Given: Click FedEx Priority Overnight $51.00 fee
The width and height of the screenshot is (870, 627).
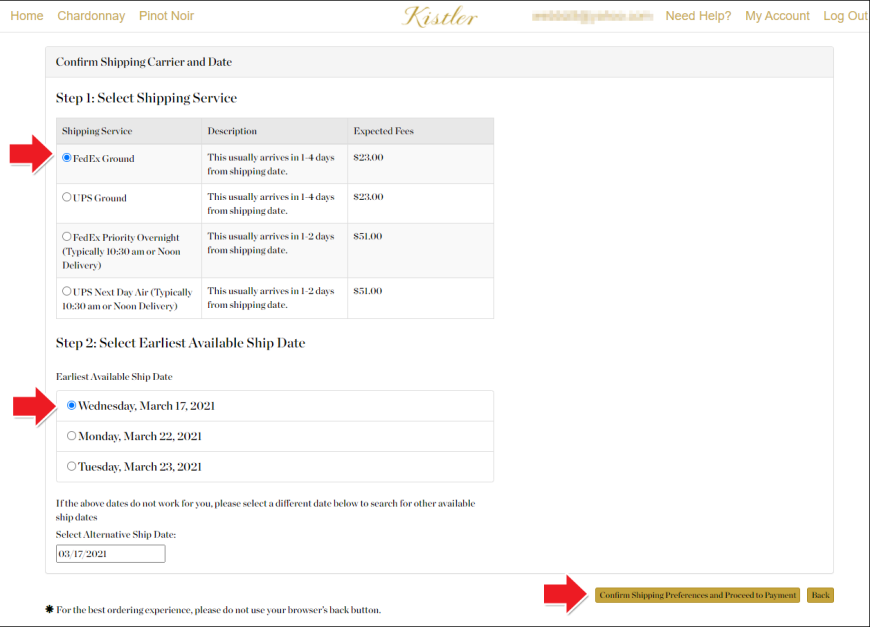Looking at the screenshot, I should point(421,251).
